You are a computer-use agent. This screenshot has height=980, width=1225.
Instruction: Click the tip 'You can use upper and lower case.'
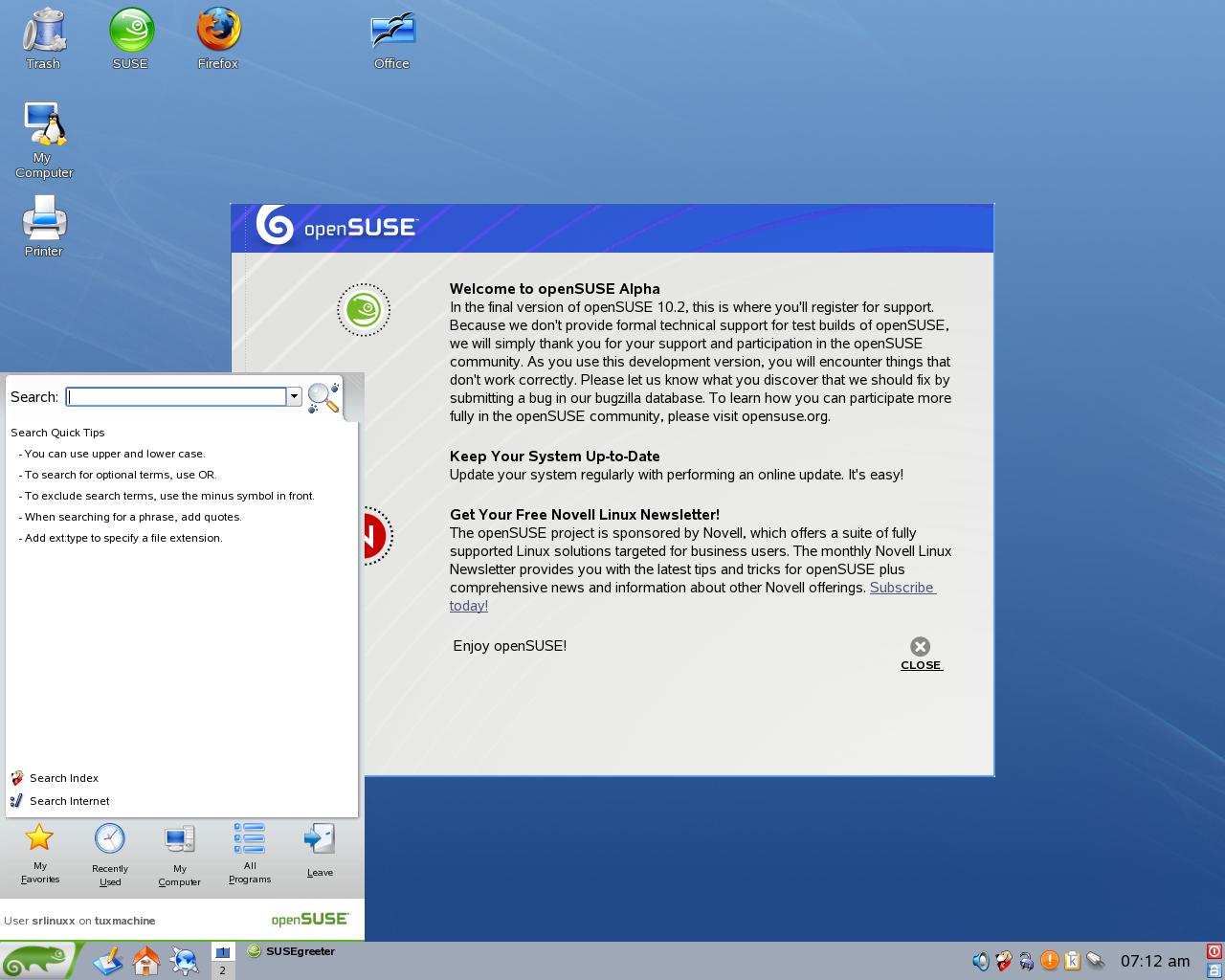coord(115,454)
